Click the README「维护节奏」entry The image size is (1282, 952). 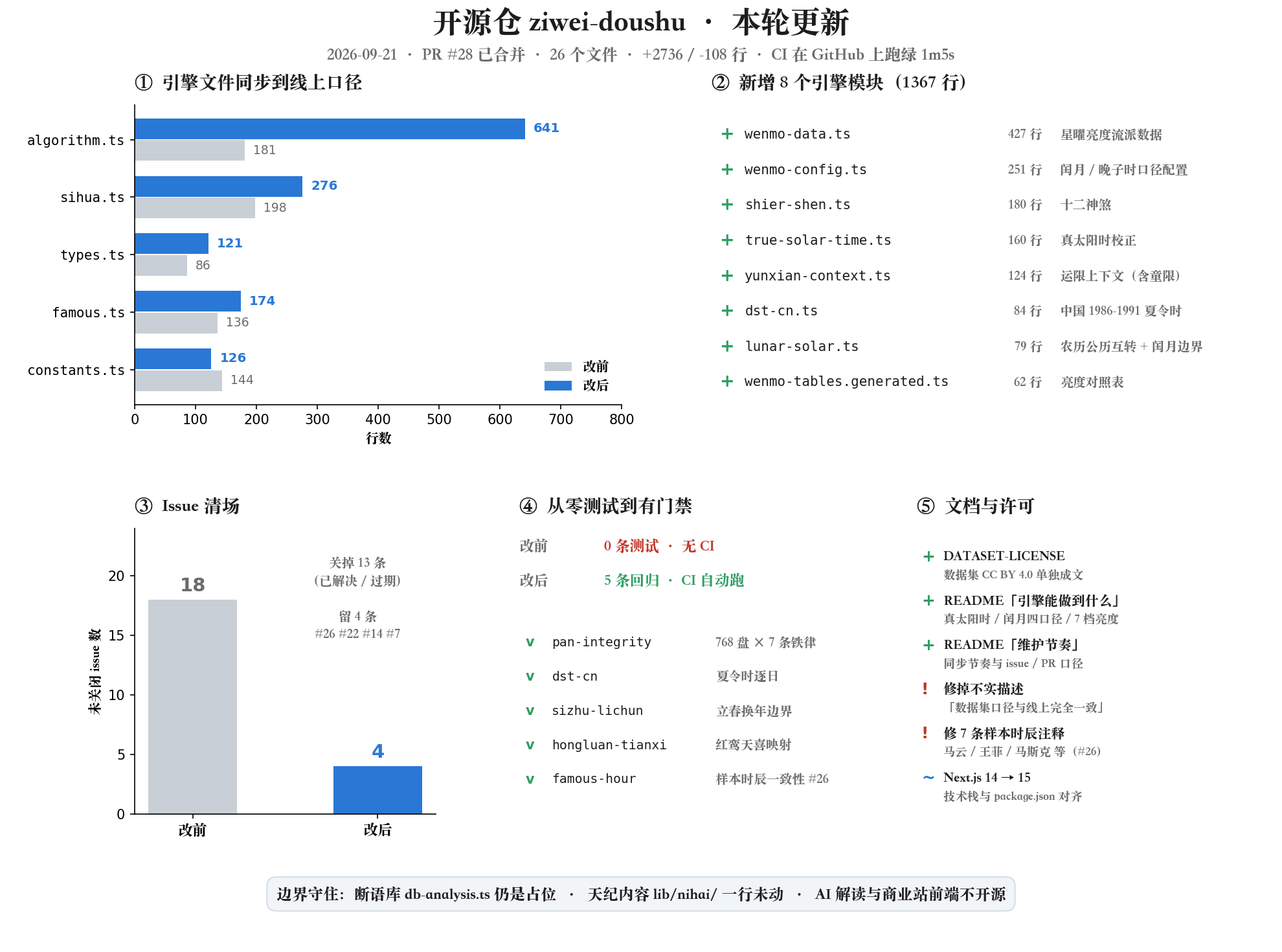coord(1011,645)
